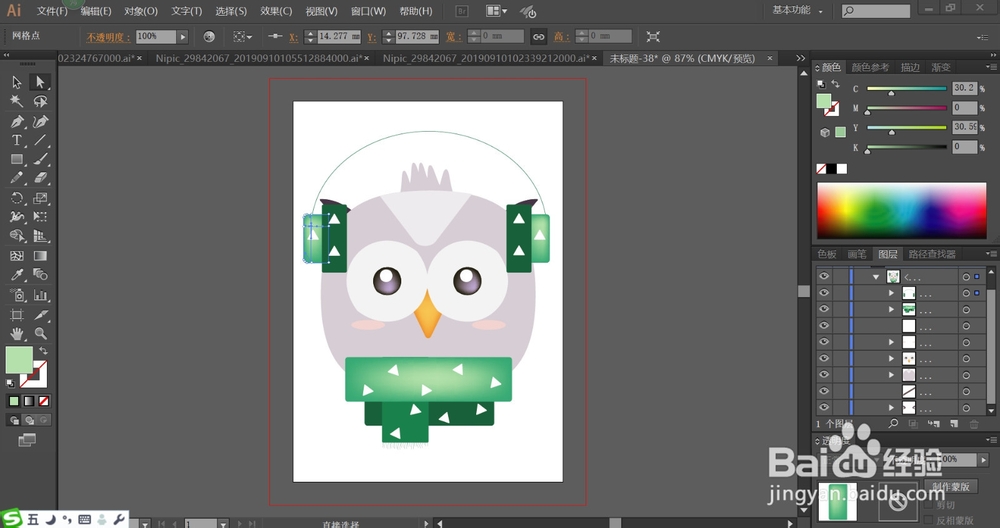The height and width of the screenshot is (528, 1000).
Task: Open the Color panel flyout menu
Action: pyautogui.click(x=990, y=68)
